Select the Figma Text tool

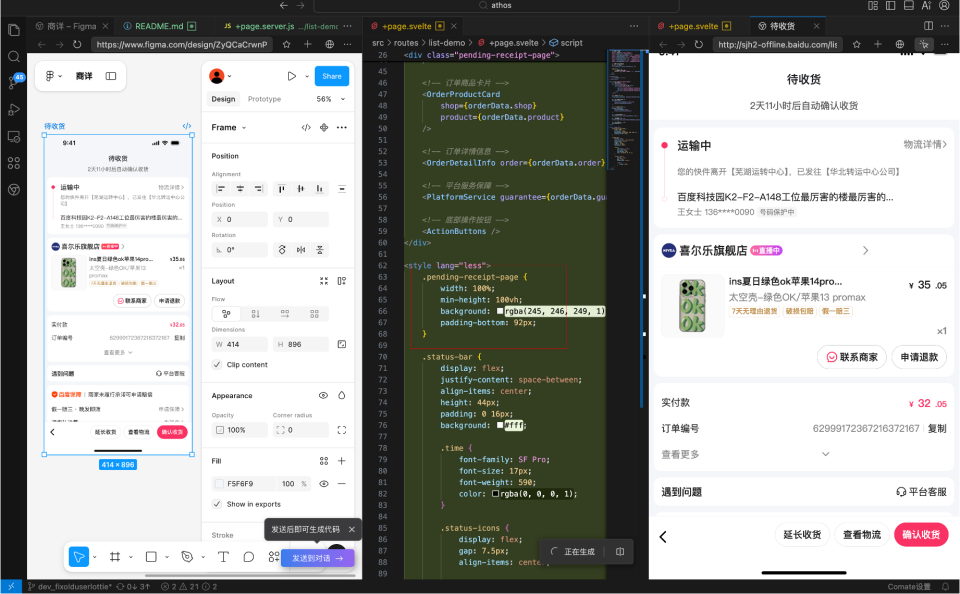point(223,557)
